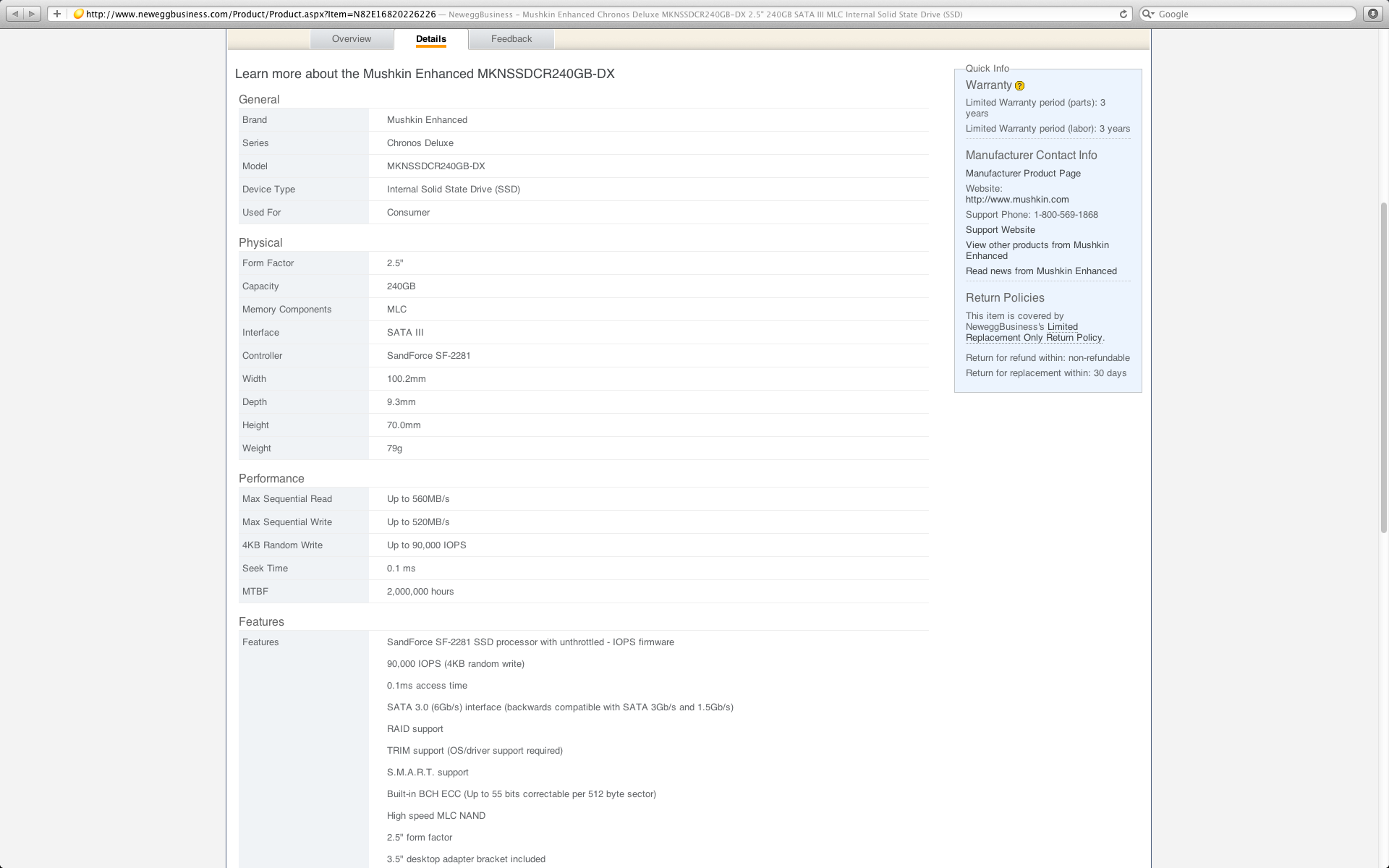Click the 'Physical' section heading

[x=260, y=243]
